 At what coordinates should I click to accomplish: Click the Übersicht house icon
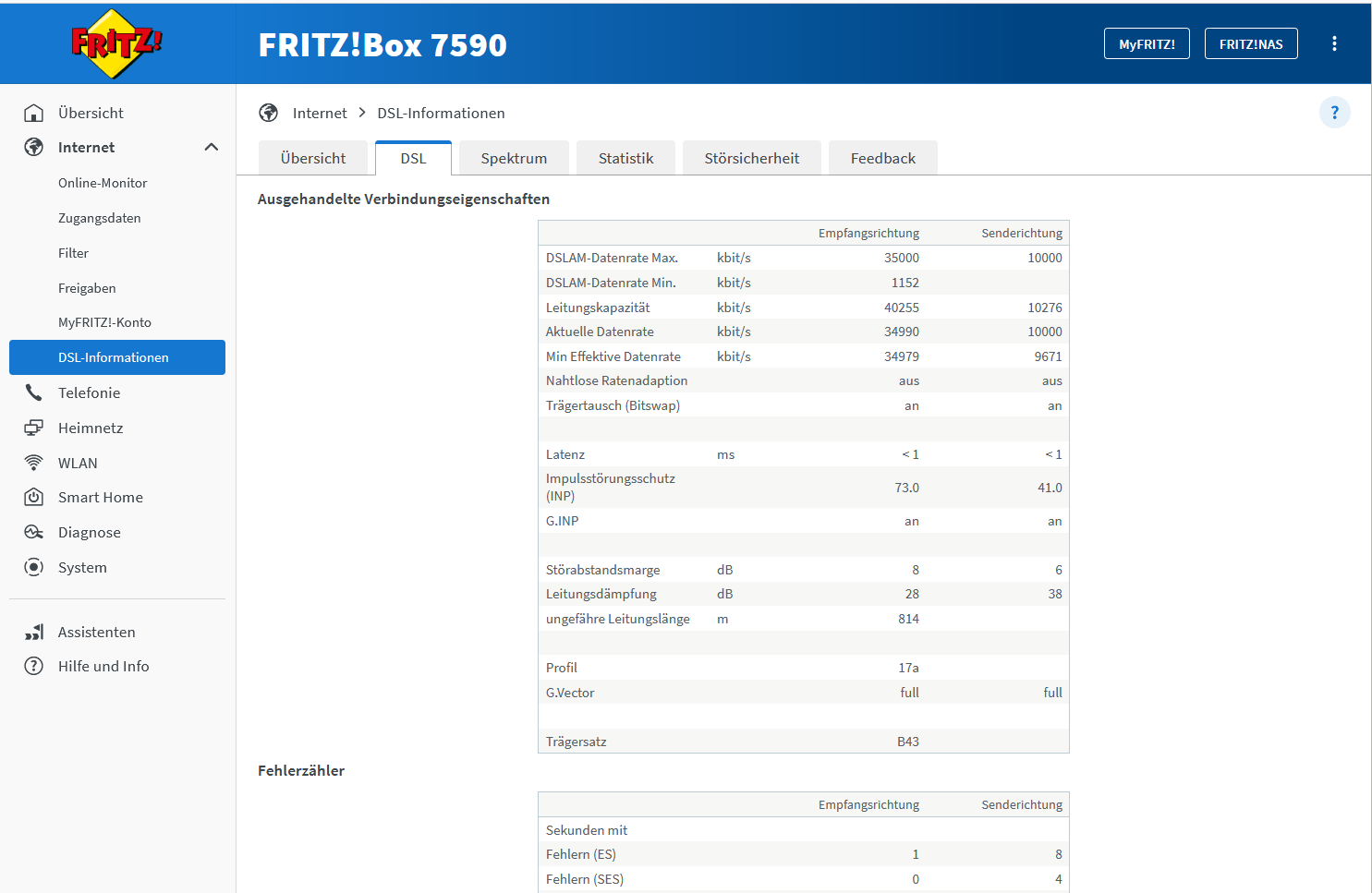click(34, 113)
